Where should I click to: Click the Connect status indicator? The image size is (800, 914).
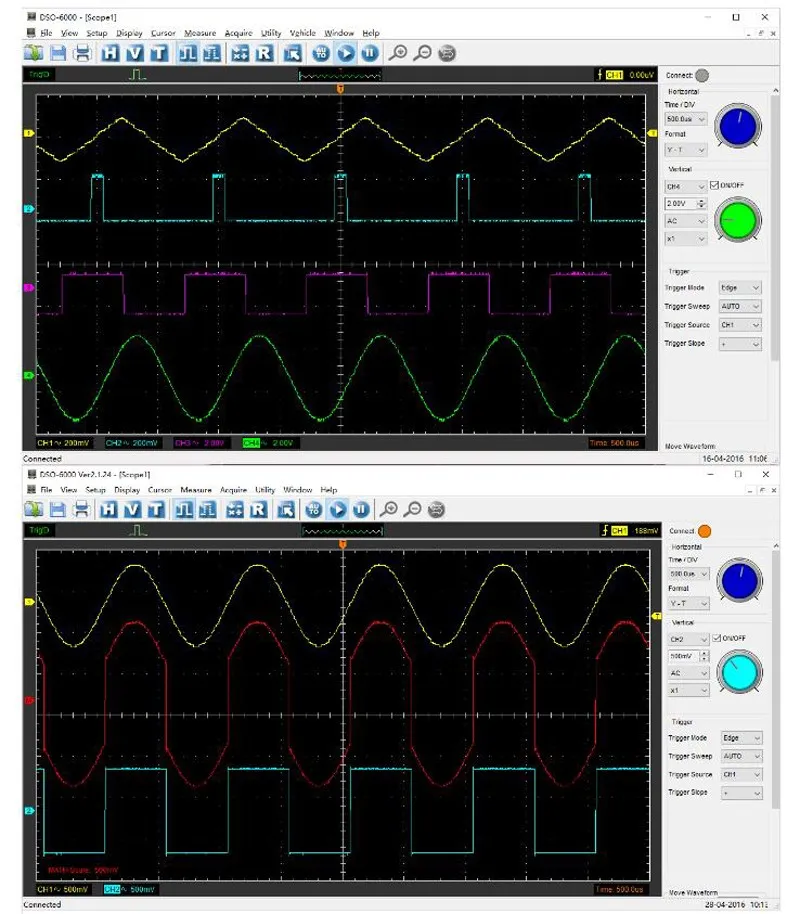702,75
